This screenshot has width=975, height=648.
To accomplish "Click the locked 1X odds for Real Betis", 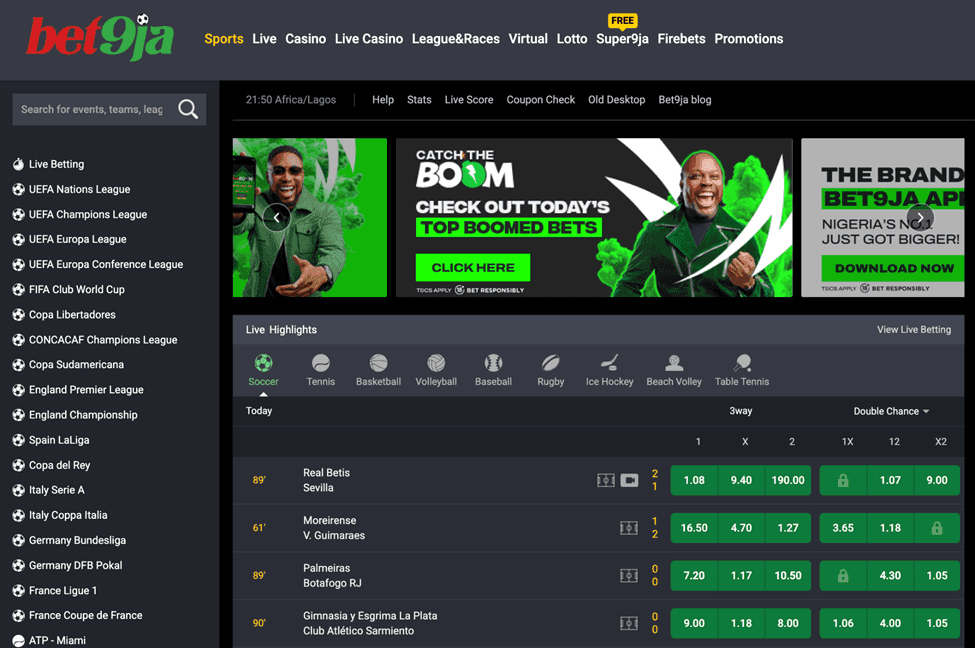I will pyautogui.click(x=843, y=480).
